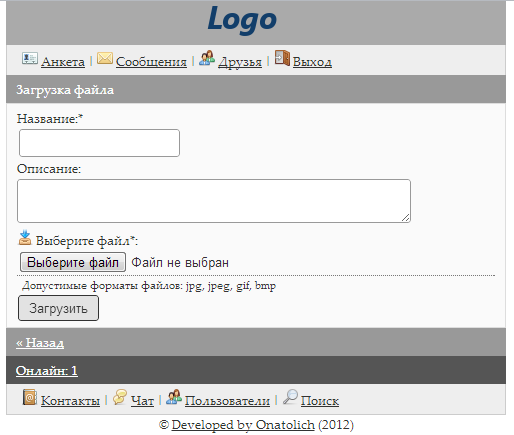Viewport: 514px width, 435px height.
Task: Click the magnifier icon beside Поиск
Action: pyautogui.click(x=290, y=397)
